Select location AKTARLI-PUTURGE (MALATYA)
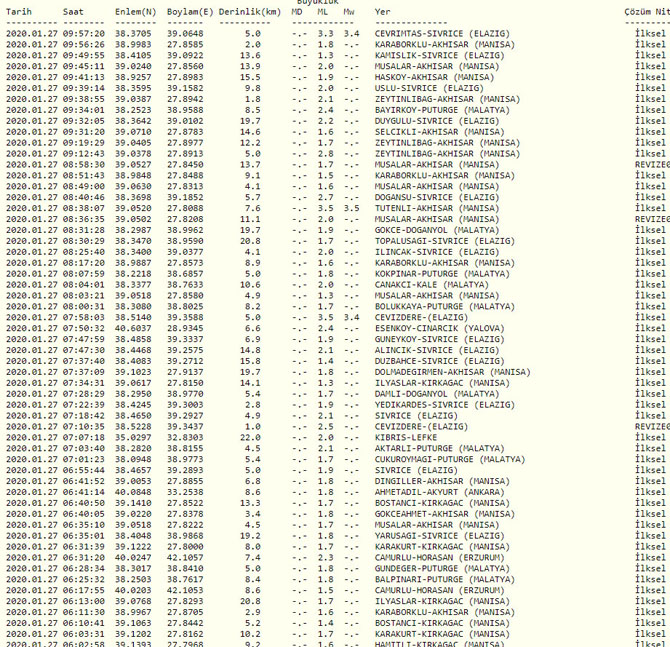Image resolution: width=670 pixels, height=647 pixels. [x=440, y=449]
